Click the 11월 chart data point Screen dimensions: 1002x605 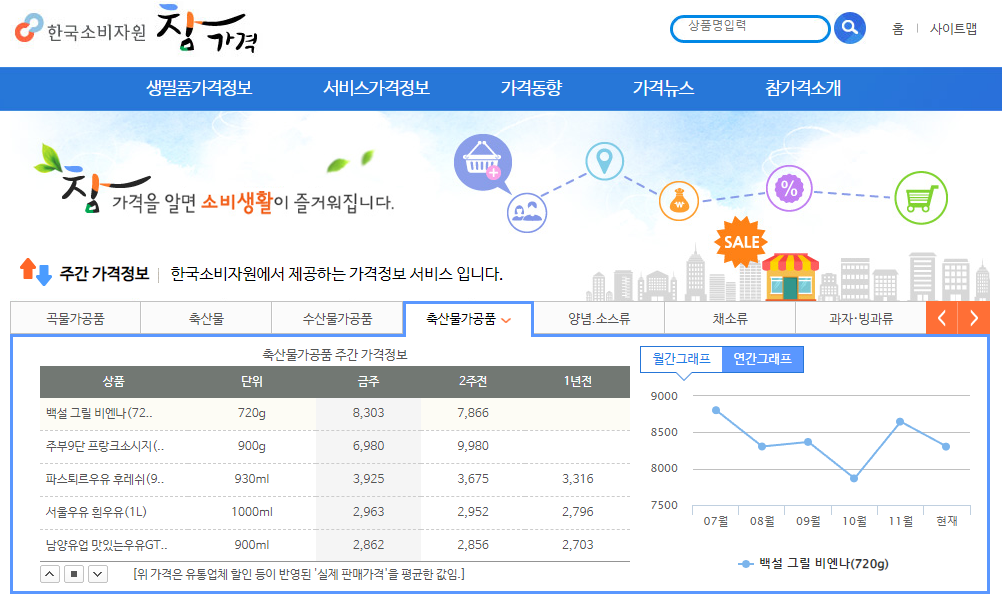click(x=900, y=422)
